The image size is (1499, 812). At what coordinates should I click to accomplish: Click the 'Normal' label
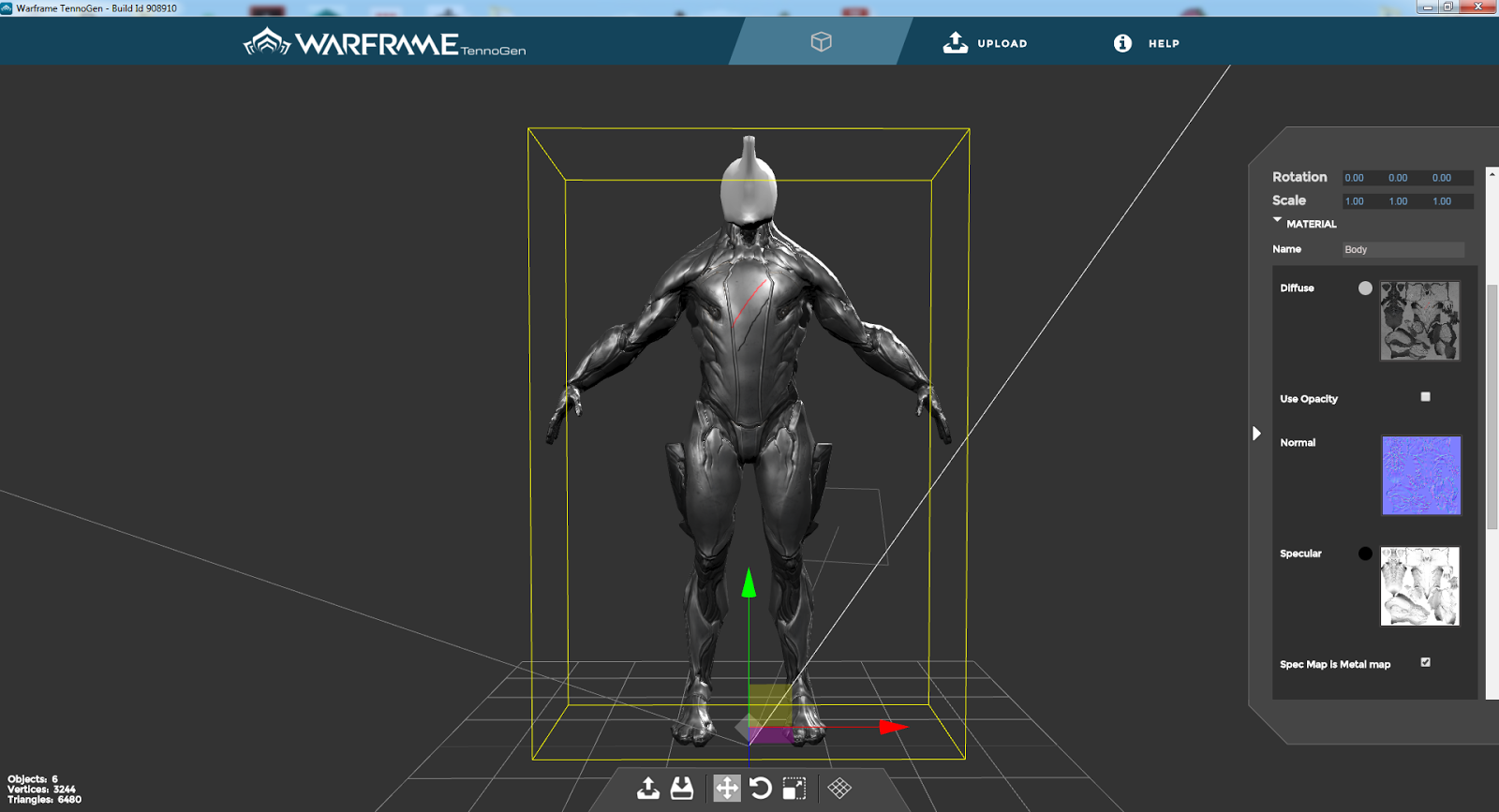pyautogui.click(x=1298, y=443)
